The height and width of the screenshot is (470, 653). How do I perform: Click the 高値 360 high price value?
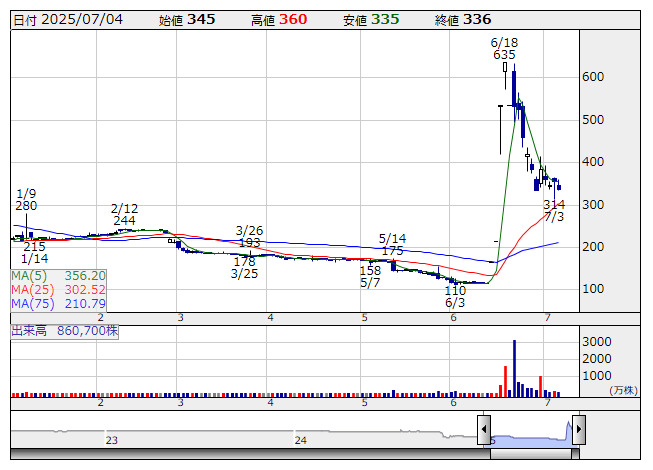278,20
